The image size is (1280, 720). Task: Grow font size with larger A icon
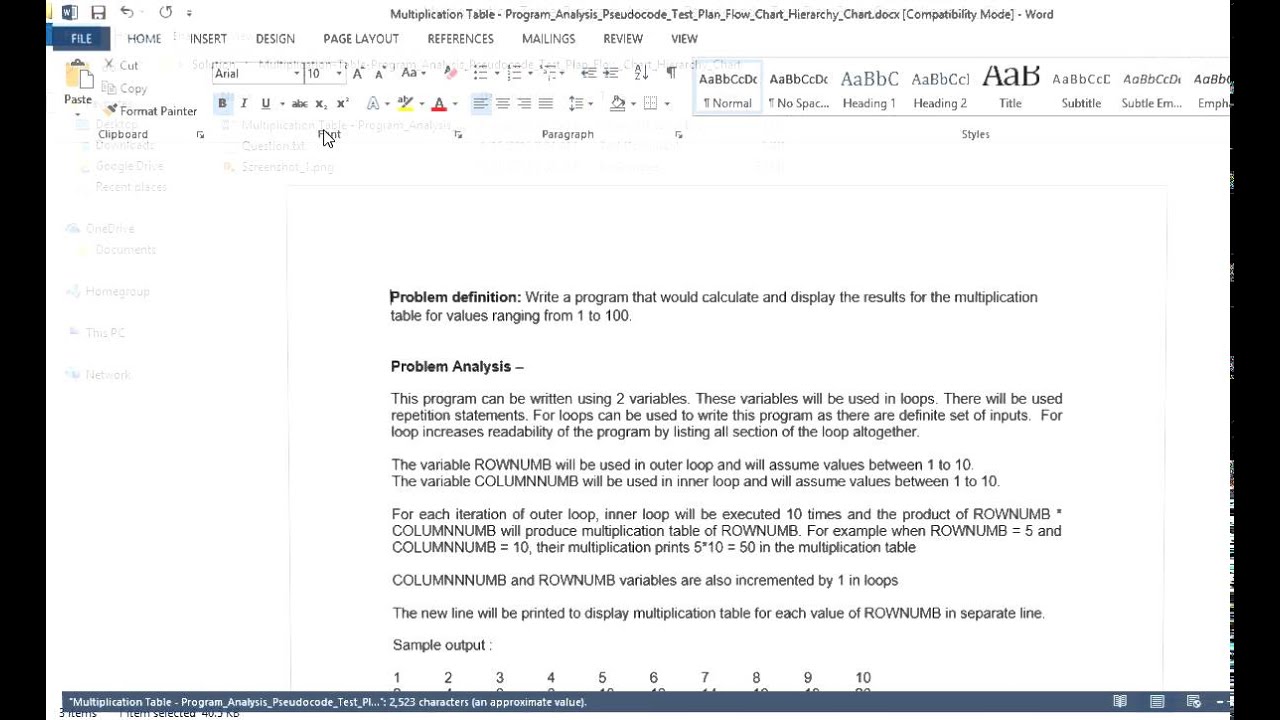pos(358,73)
